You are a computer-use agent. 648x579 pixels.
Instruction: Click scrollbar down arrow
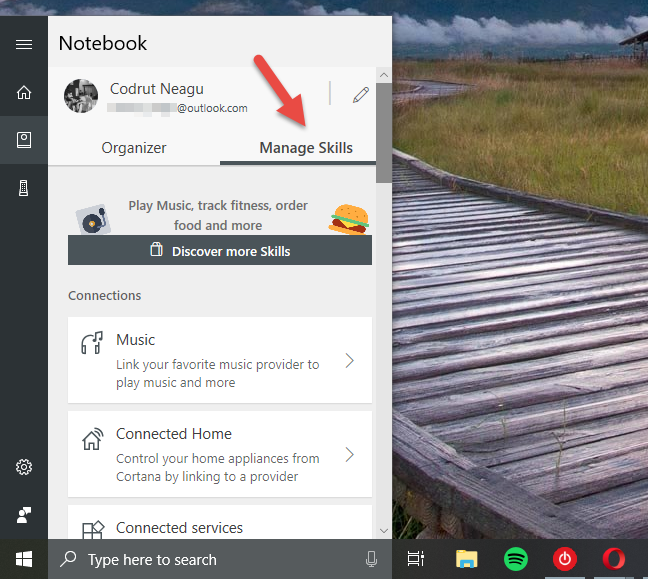pos(384,531)
